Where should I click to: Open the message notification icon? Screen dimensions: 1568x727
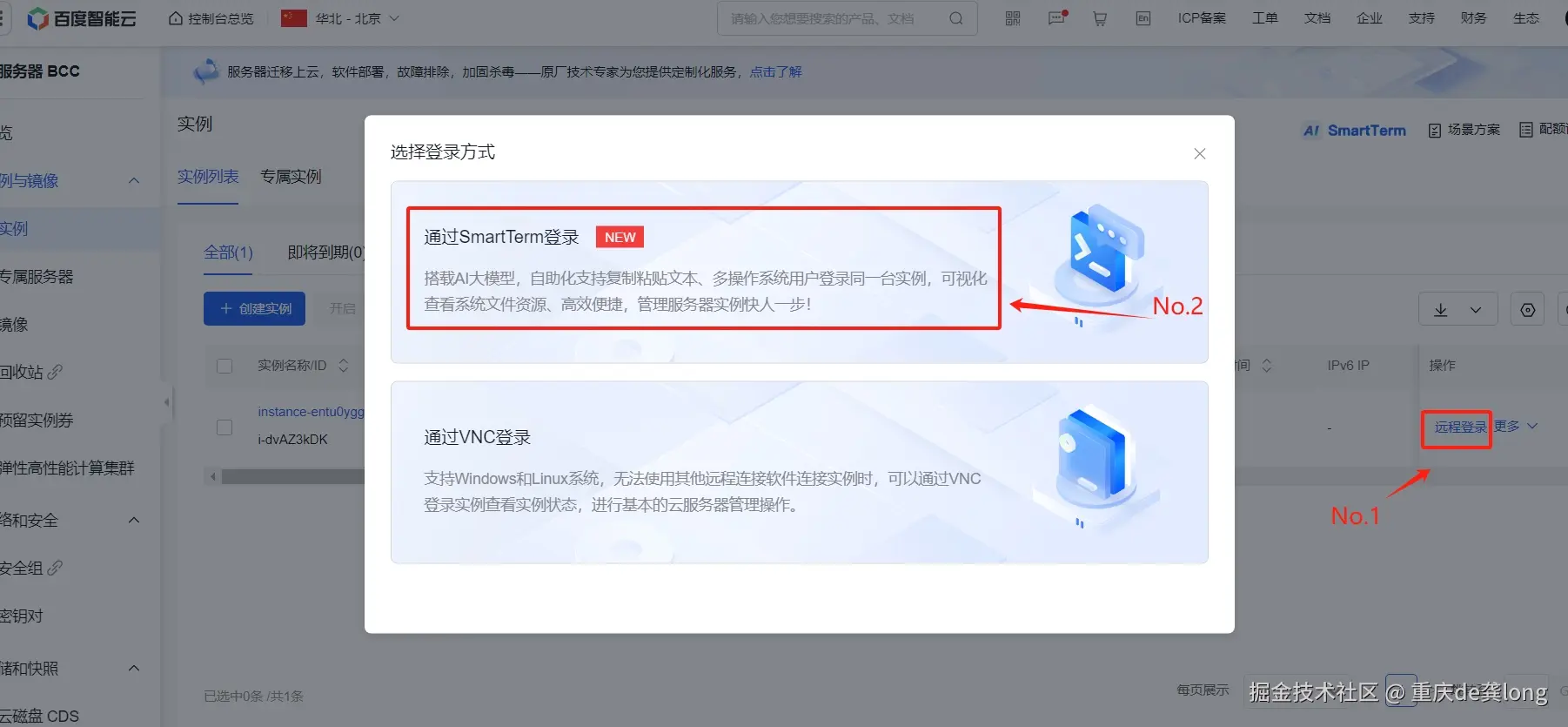coord(1057,17)
